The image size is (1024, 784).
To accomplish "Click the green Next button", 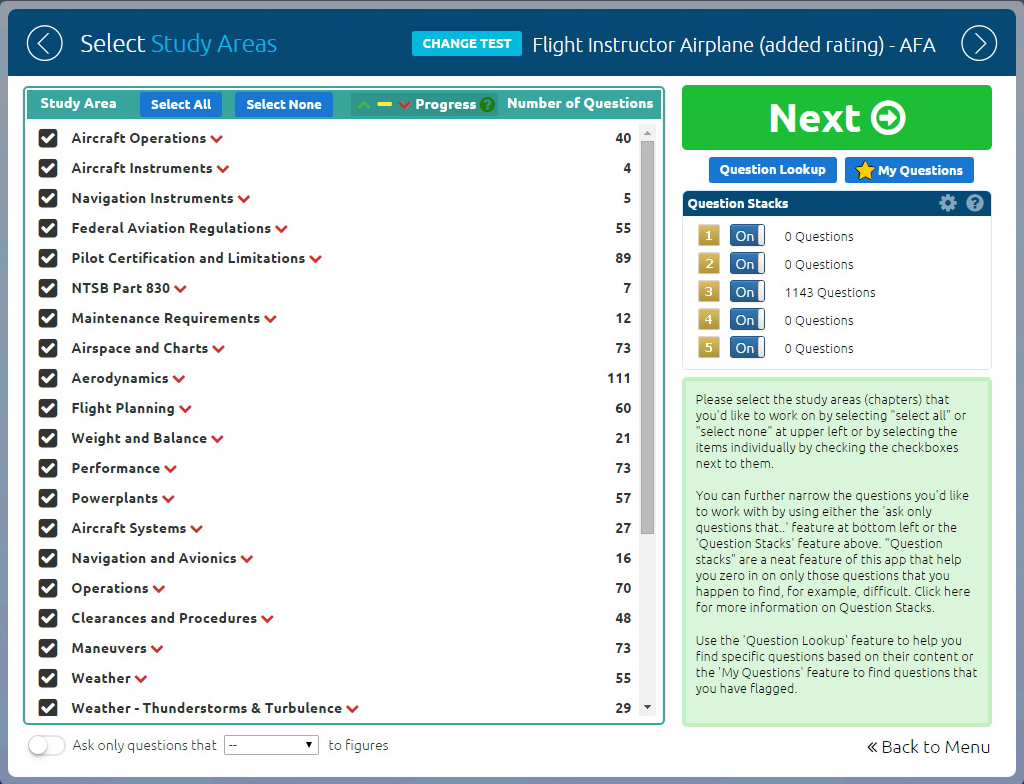I will 837,118.
